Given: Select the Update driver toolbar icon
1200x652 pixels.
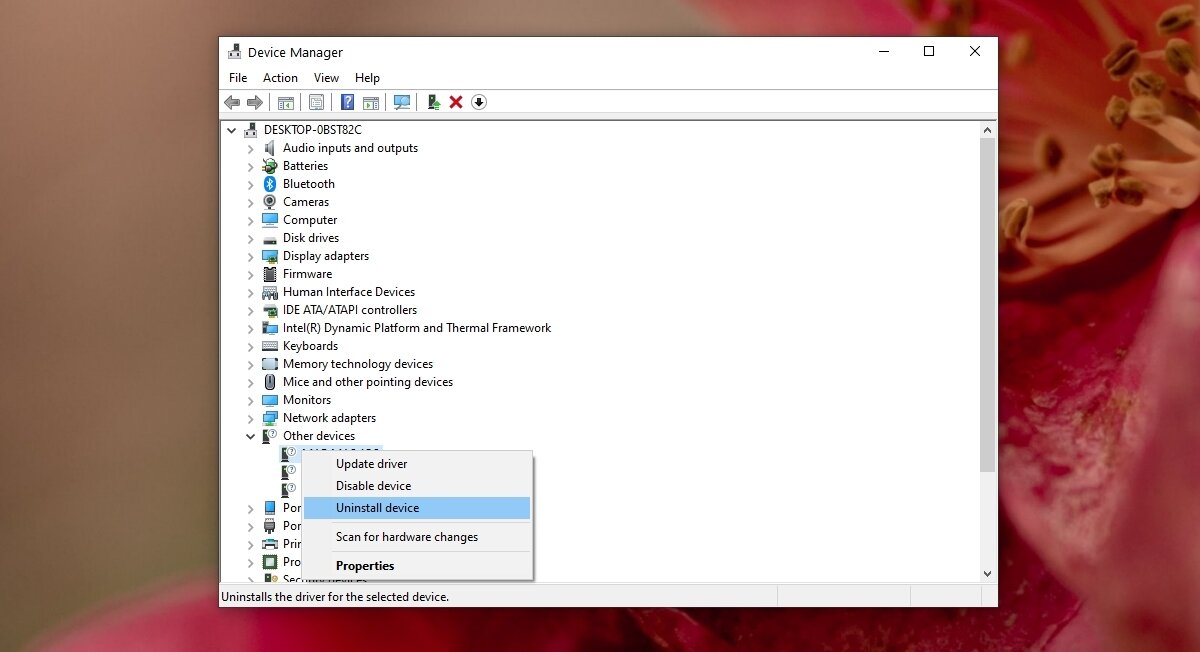Looking at the screenshot, I should [x=432, y=101].
